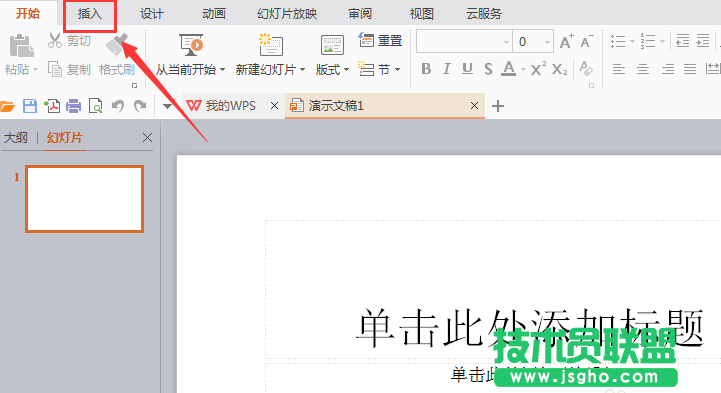Apply font color A button
The image size is (721, 393).
click(x=508, y=68)
